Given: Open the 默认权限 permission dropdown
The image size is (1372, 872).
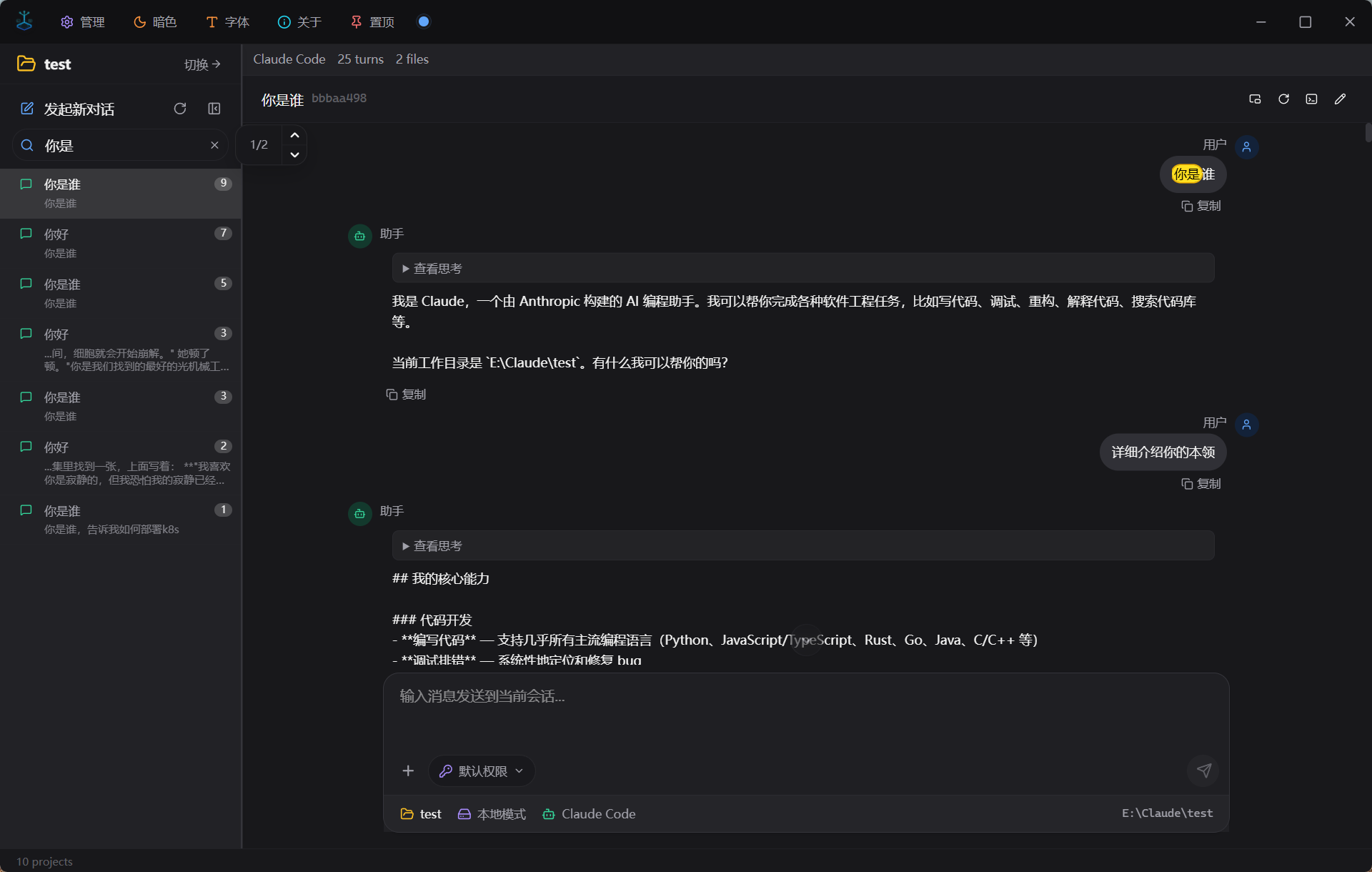Looking at the screenshot, I should pos(482,771).
